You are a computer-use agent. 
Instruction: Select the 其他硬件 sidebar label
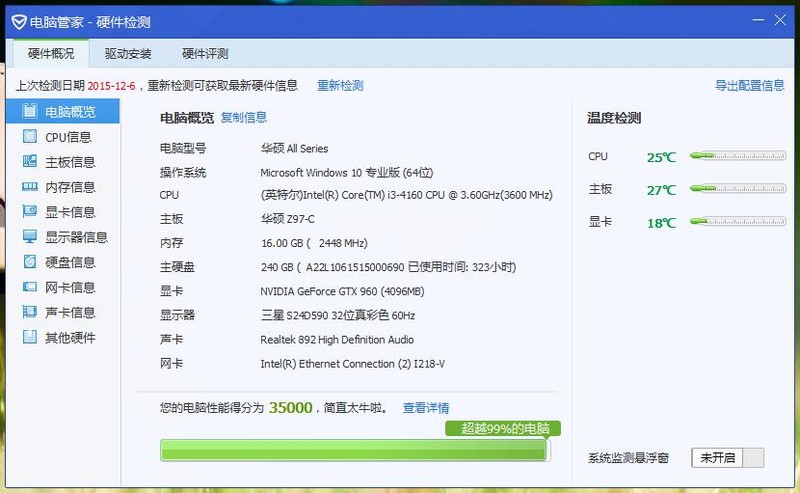point(70,337)
